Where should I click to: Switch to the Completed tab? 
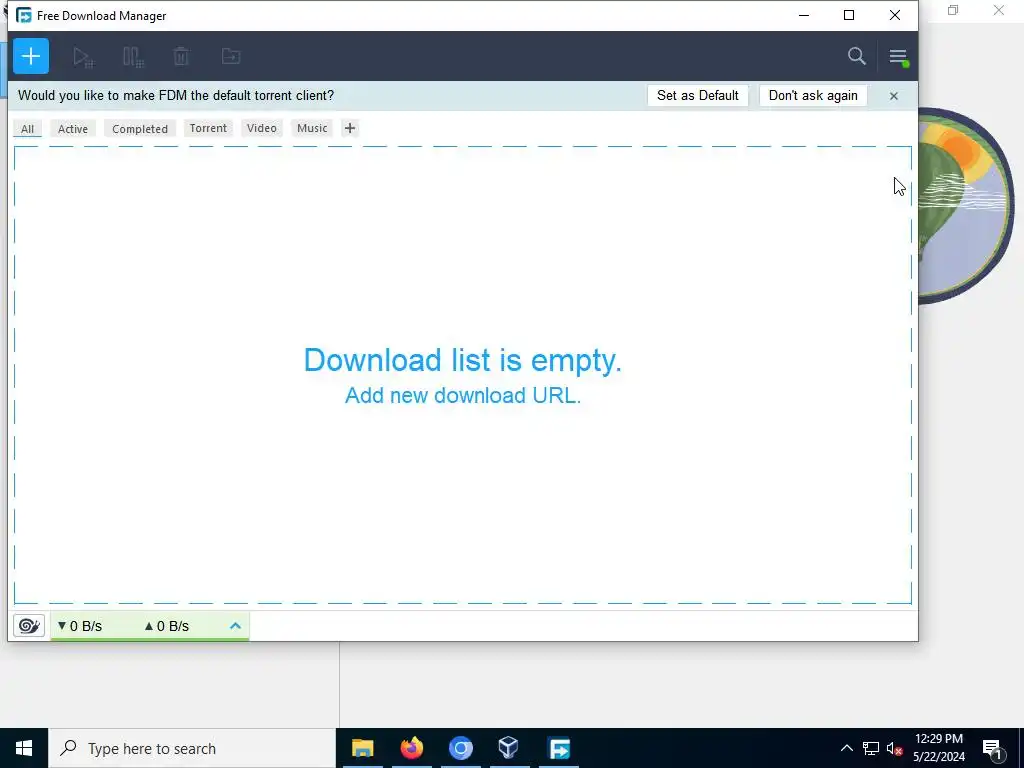[x=140, y=129]
